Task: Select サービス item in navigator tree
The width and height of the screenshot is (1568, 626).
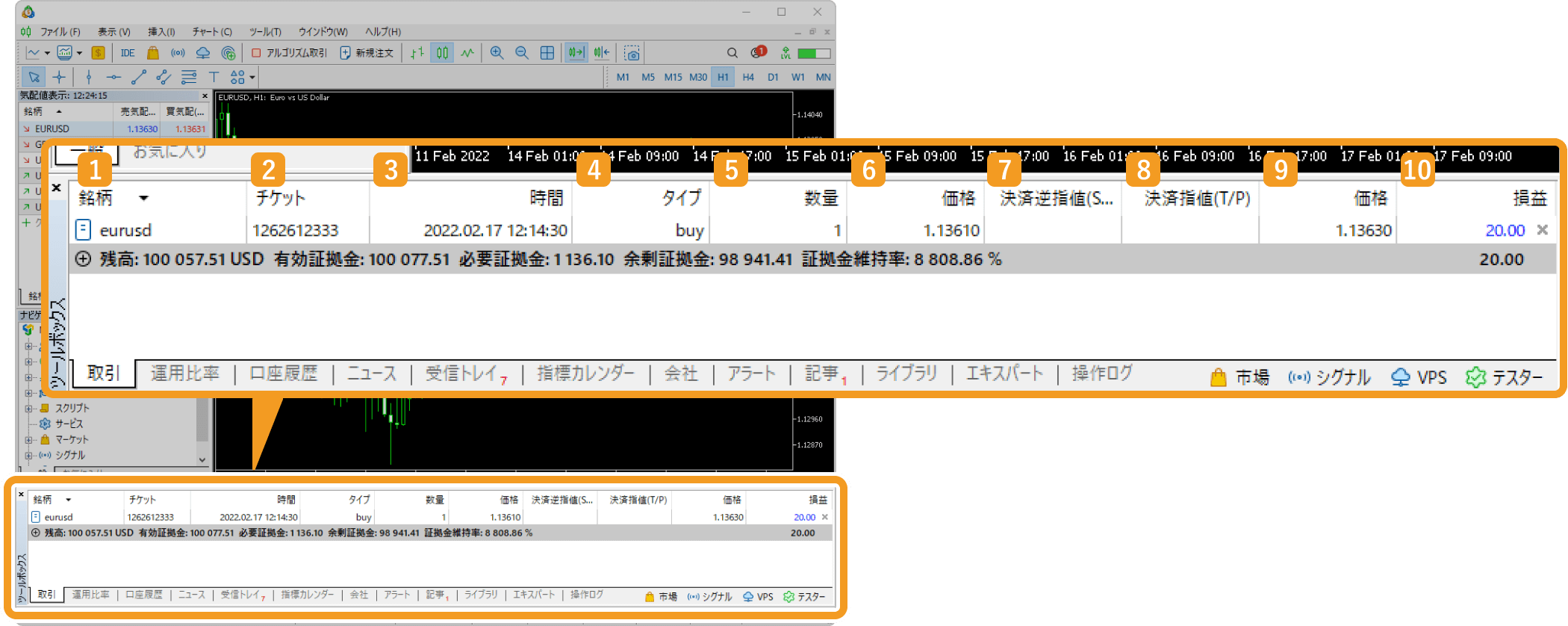Action: point(69,424)
